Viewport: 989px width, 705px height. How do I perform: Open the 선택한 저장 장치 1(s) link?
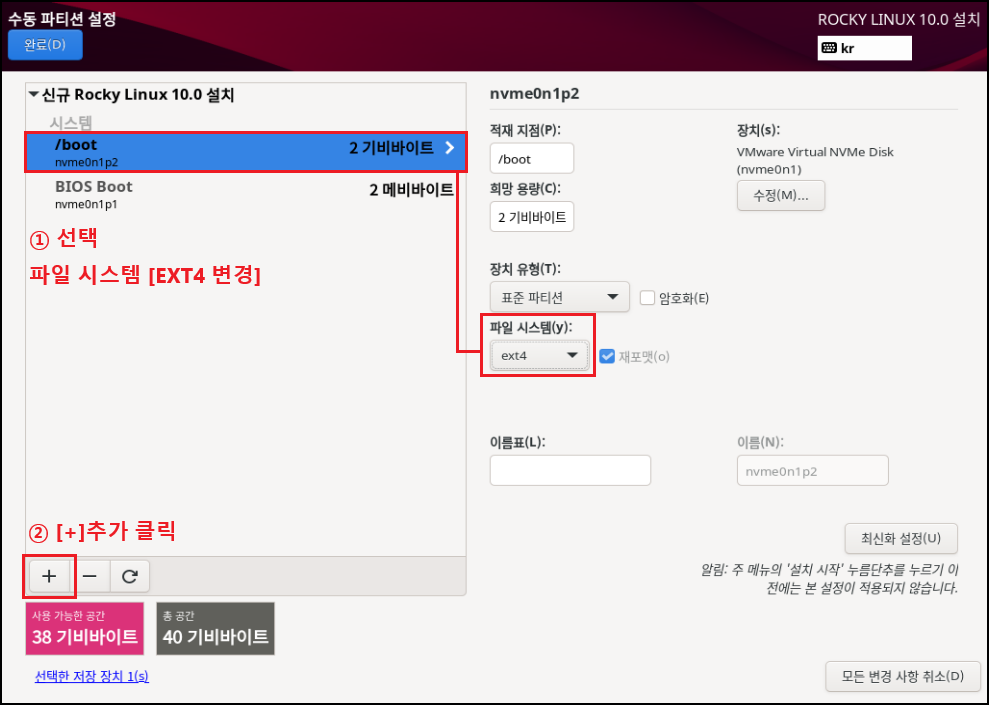(x=91, y=676)
